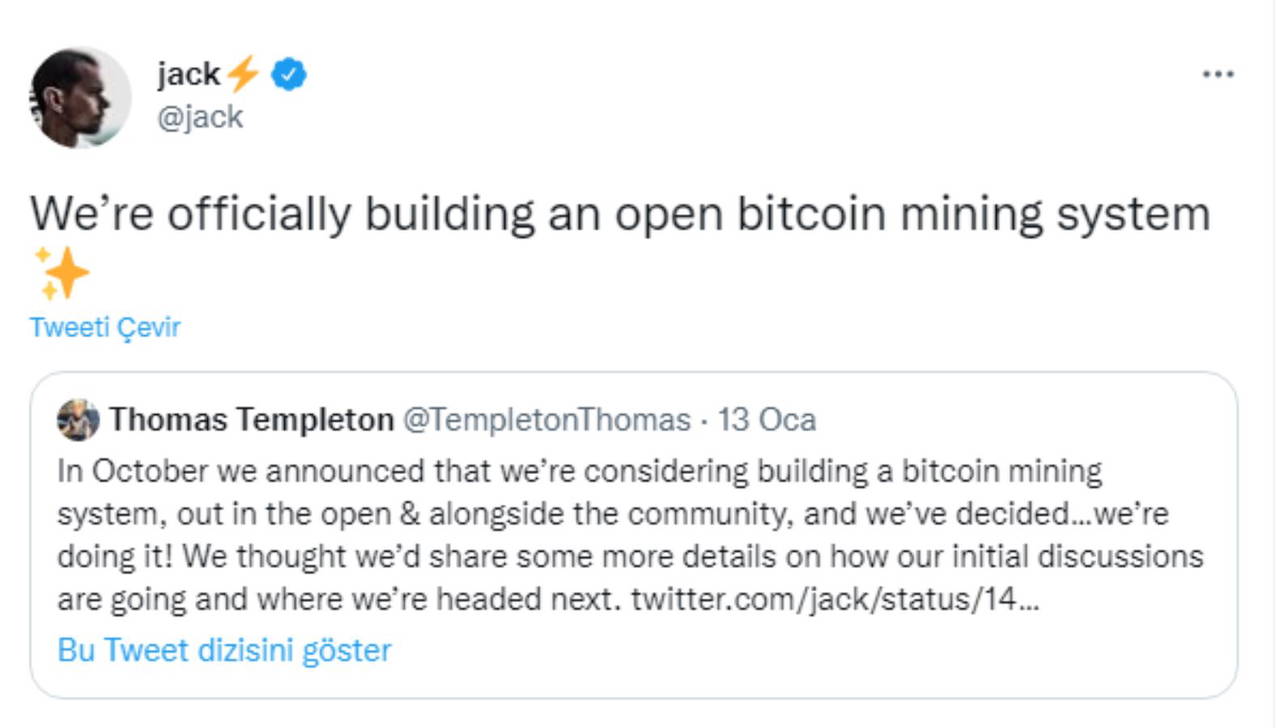Click the @TempletonThomas handle
The image size is (1280, 728).
tap(546, 420)
